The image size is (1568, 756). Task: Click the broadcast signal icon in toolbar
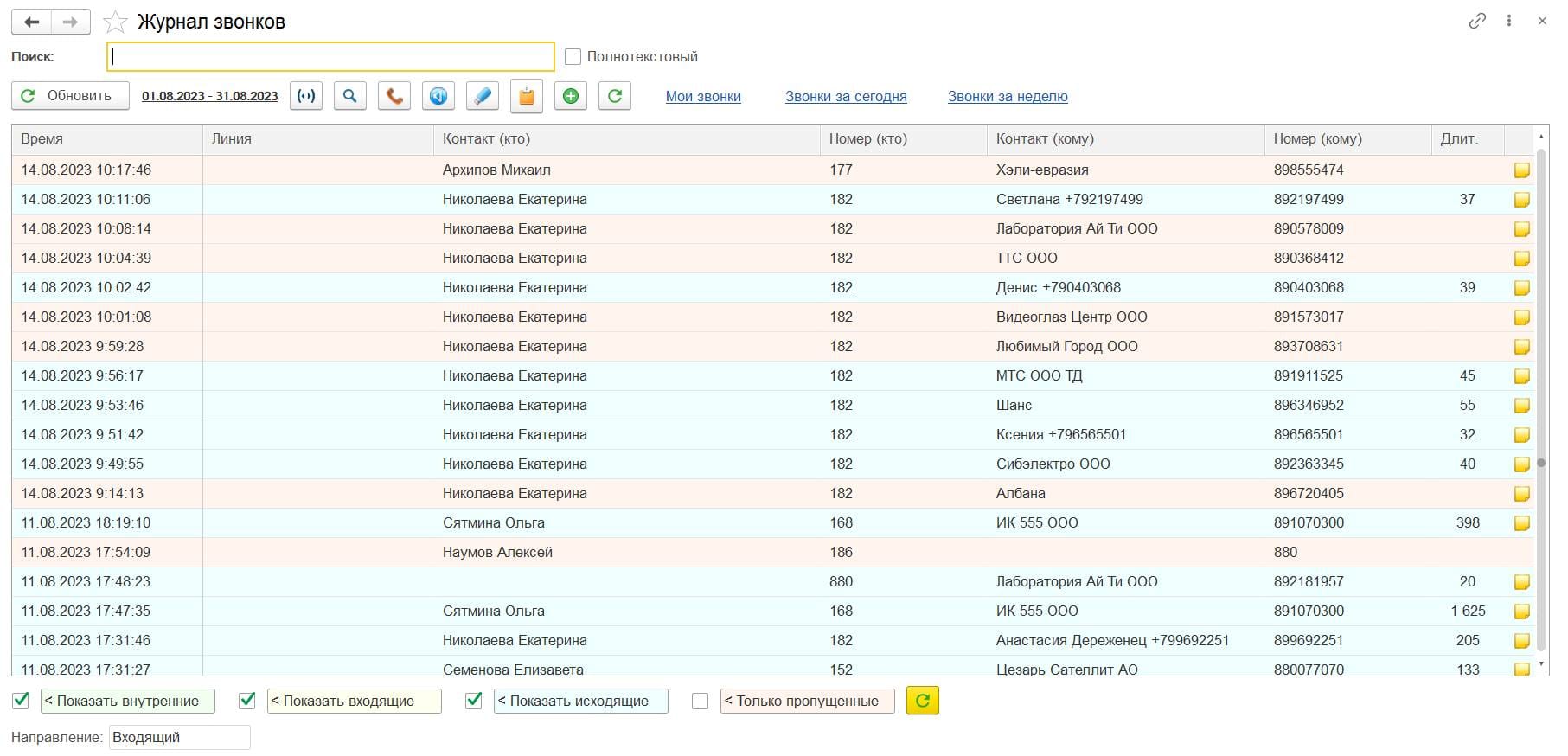(x=306, y=96)
